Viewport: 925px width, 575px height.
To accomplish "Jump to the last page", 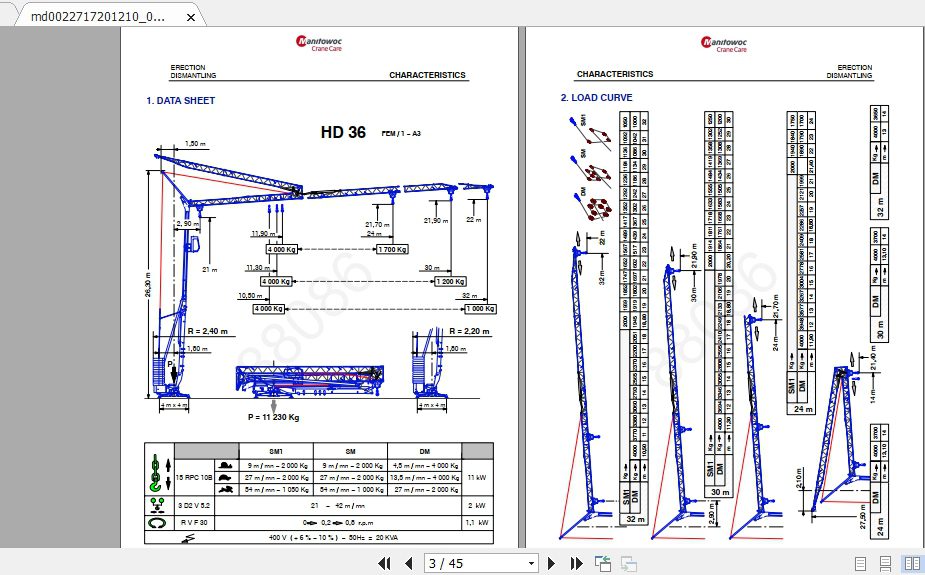I will pos(576,563).
